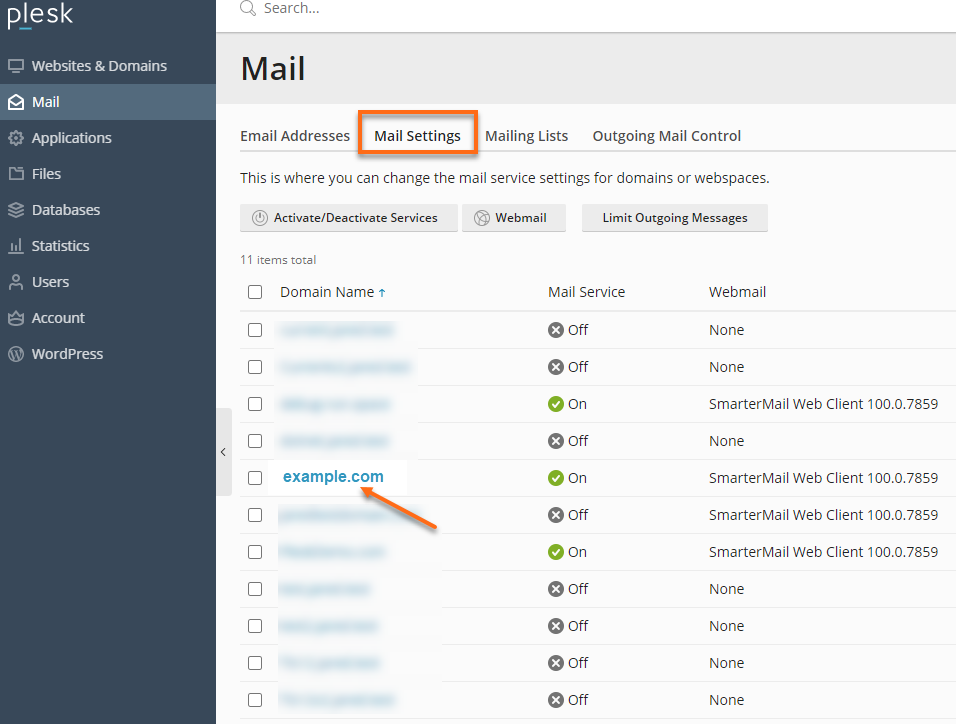Click the Activate/Deactivate Services button
This screenshot has width=956, height=724.
348,217
